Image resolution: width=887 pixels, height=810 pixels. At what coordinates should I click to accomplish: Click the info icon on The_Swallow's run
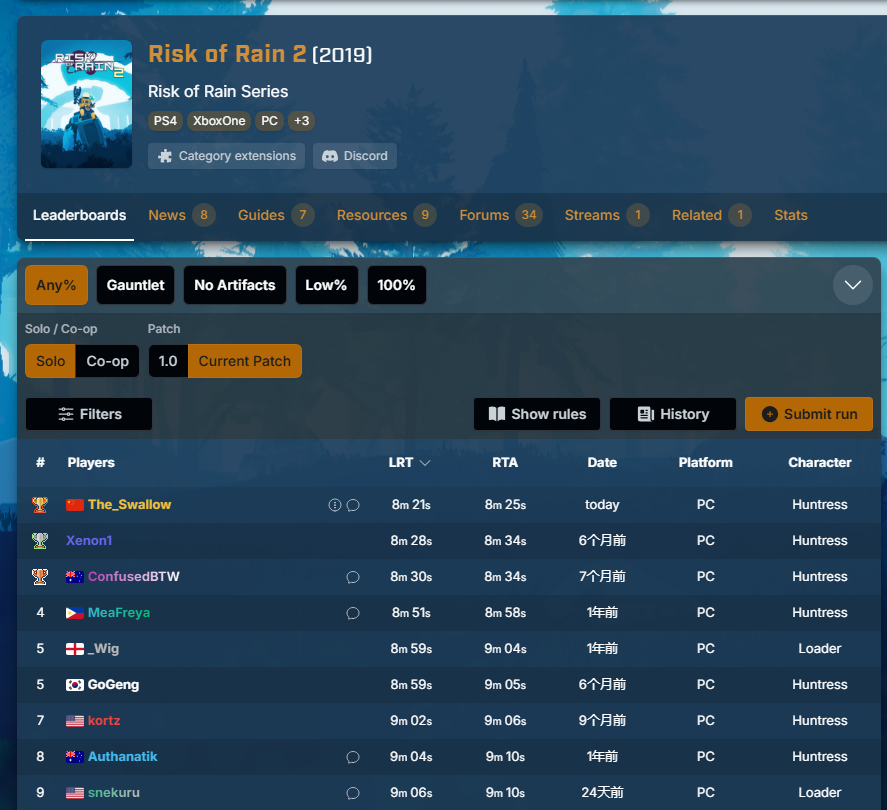[x=335, y=505]
